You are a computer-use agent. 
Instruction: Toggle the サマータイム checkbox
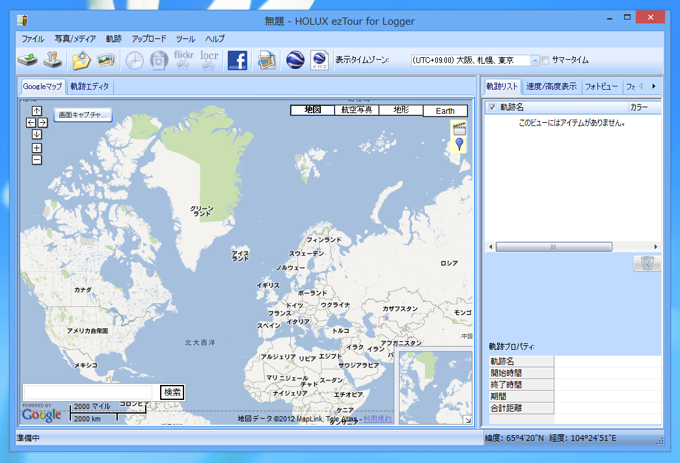pos(546,60)
